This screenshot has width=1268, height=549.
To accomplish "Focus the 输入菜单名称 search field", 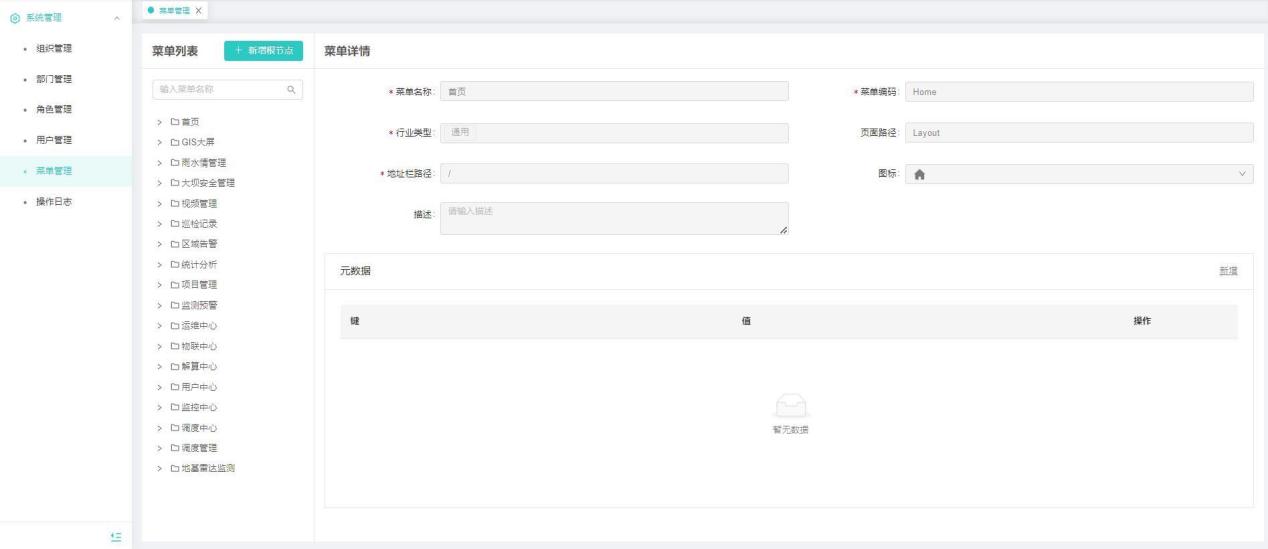I will [x=215, y=90].
